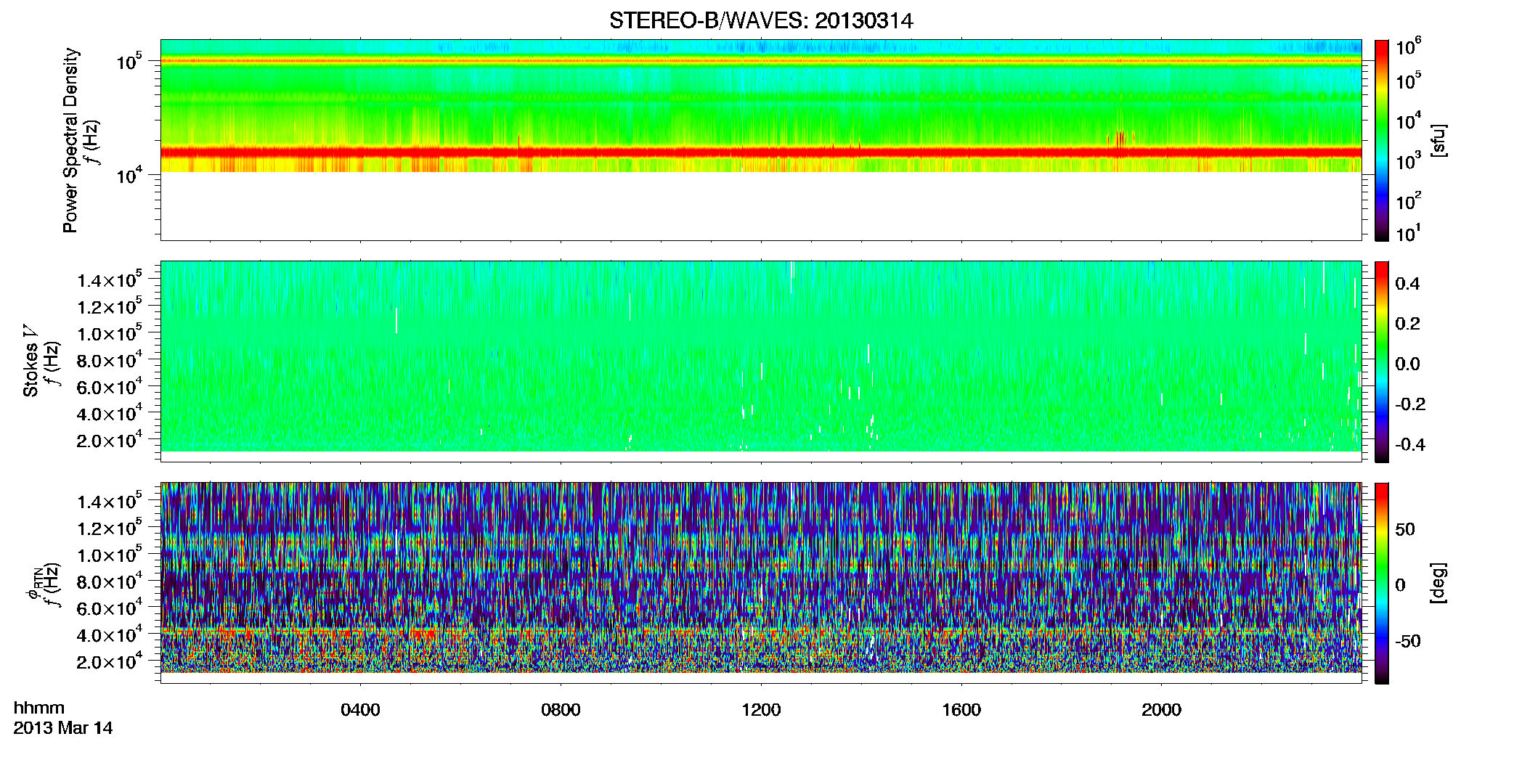Click the Power Spectral Density axis label
This screenshot has width=1522, height=784.
(x=70, y=140)
